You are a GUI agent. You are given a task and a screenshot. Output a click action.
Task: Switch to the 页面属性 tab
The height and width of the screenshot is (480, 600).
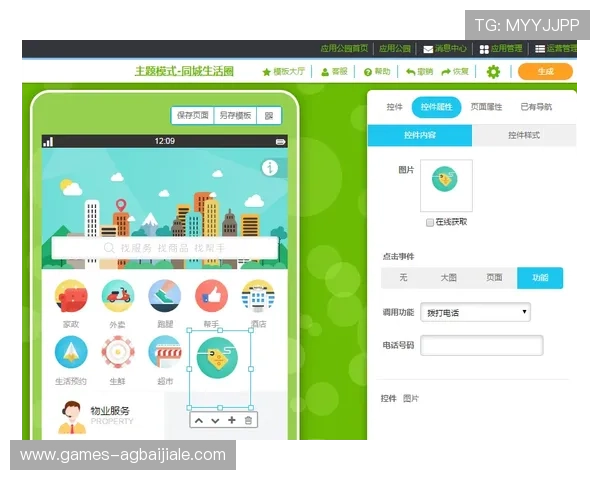486,107
